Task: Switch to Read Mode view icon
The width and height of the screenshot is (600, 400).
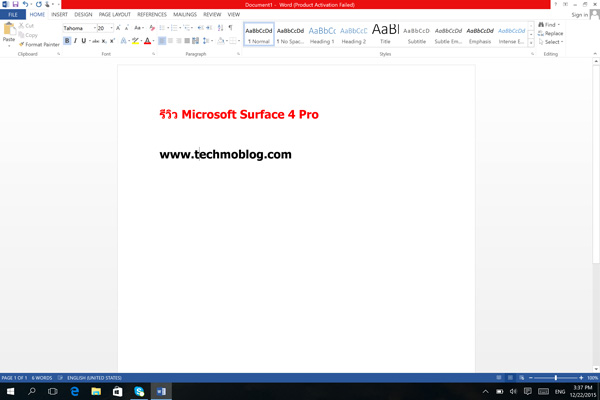Action: point(499,378)
